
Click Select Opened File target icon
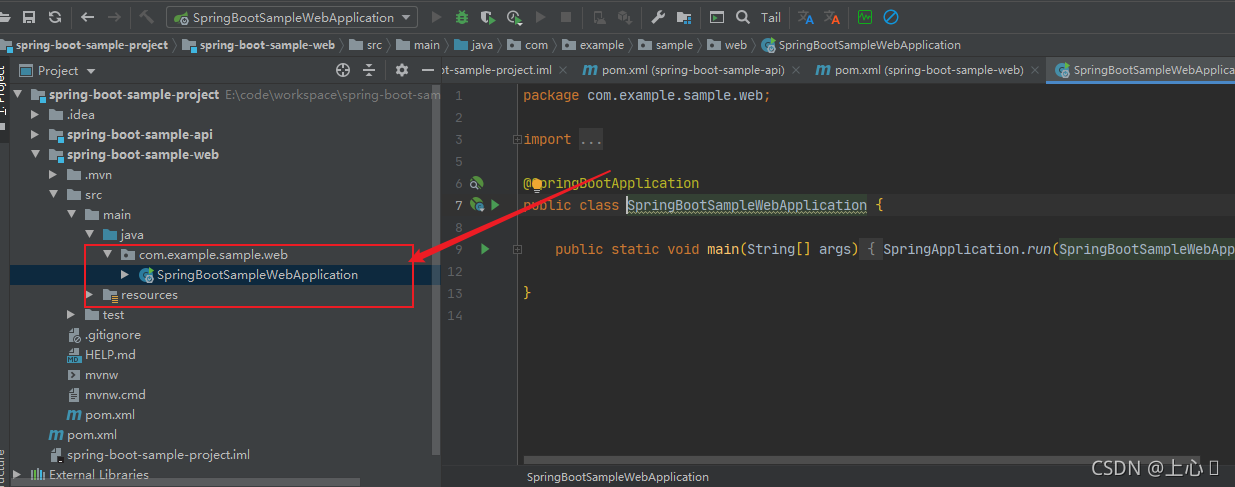343,70
